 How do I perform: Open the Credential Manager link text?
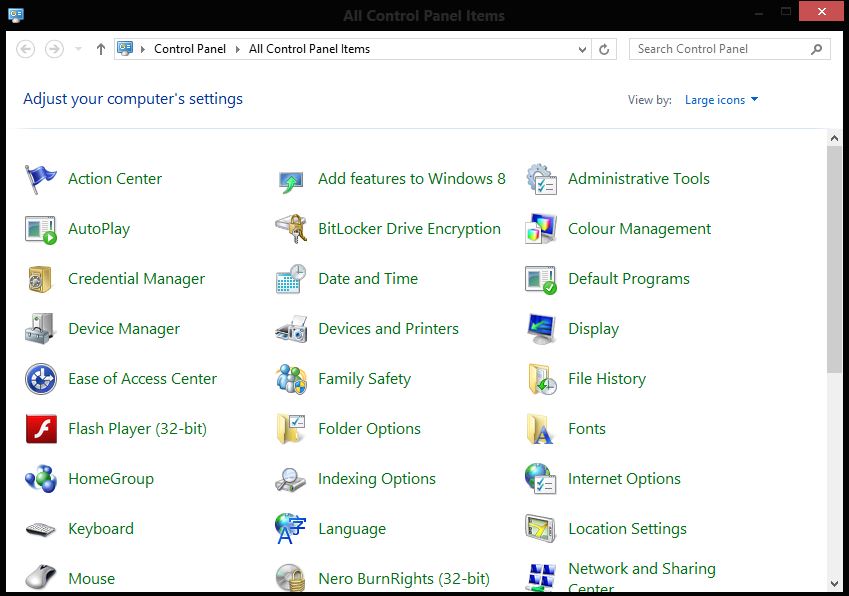coord(136,279)
